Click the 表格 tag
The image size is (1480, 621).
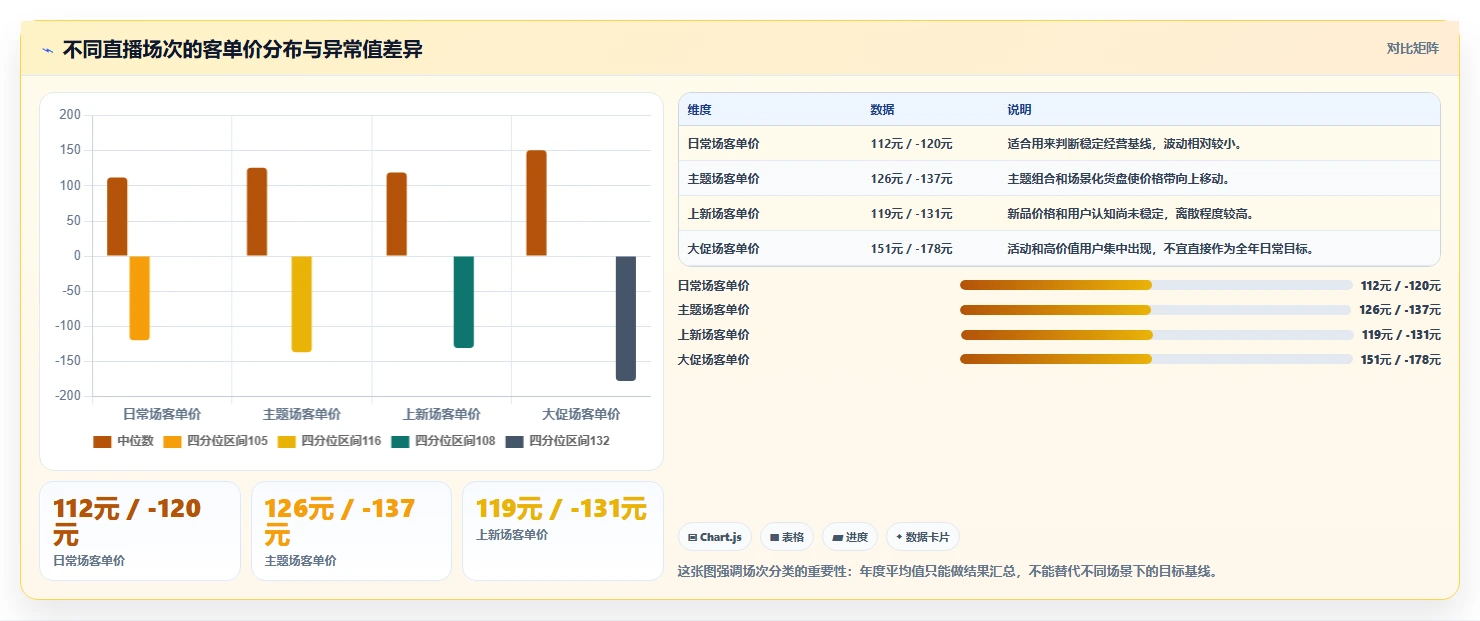[x=787, y=537]
